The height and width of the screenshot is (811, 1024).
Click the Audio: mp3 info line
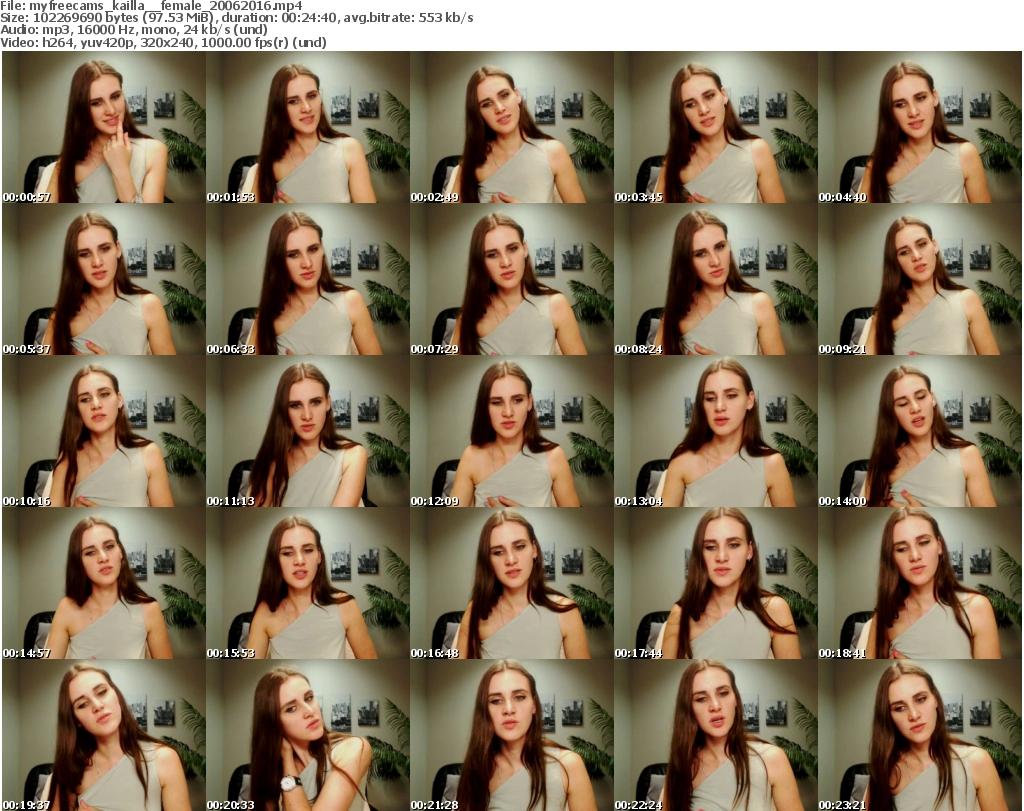(134, 30)
